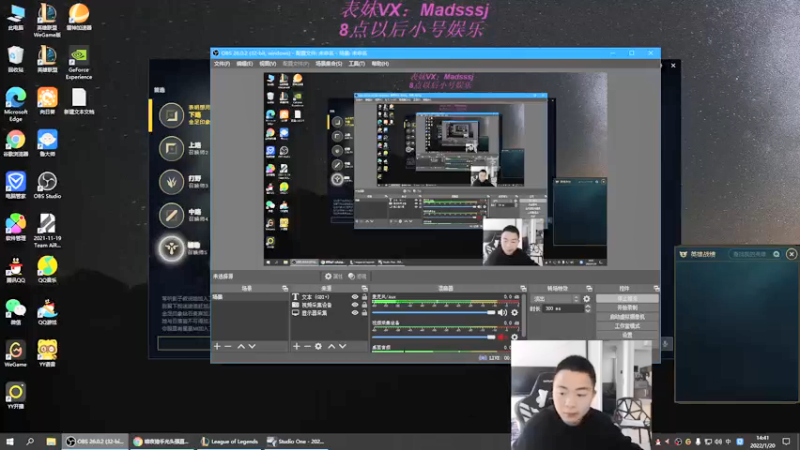Adjust microphone volume slider in mixer
This screenshot has width=800, height=450.
pos(433,312)
